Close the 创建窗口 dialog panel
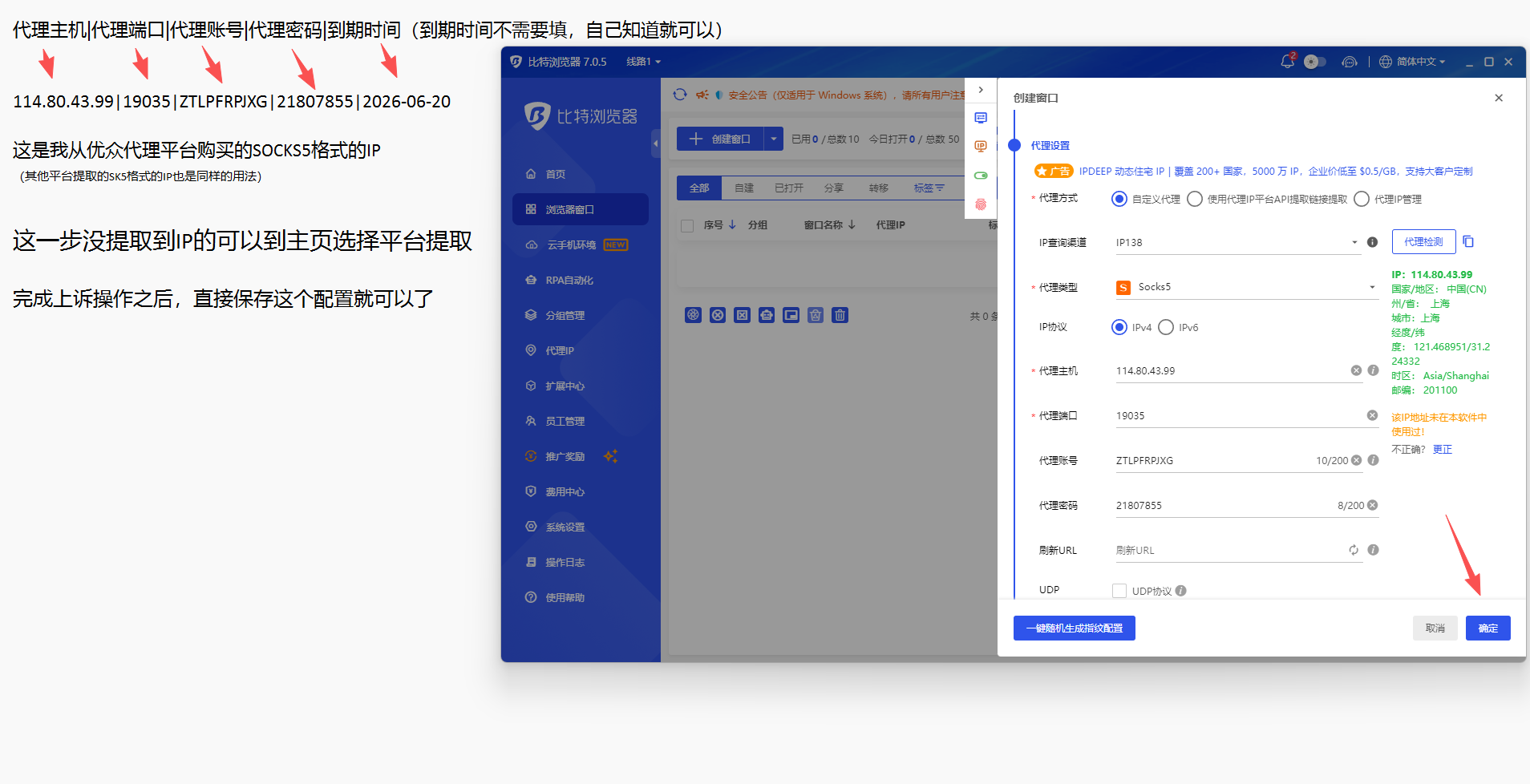This screenshot has height=784, width=1530. point(1499,98)
